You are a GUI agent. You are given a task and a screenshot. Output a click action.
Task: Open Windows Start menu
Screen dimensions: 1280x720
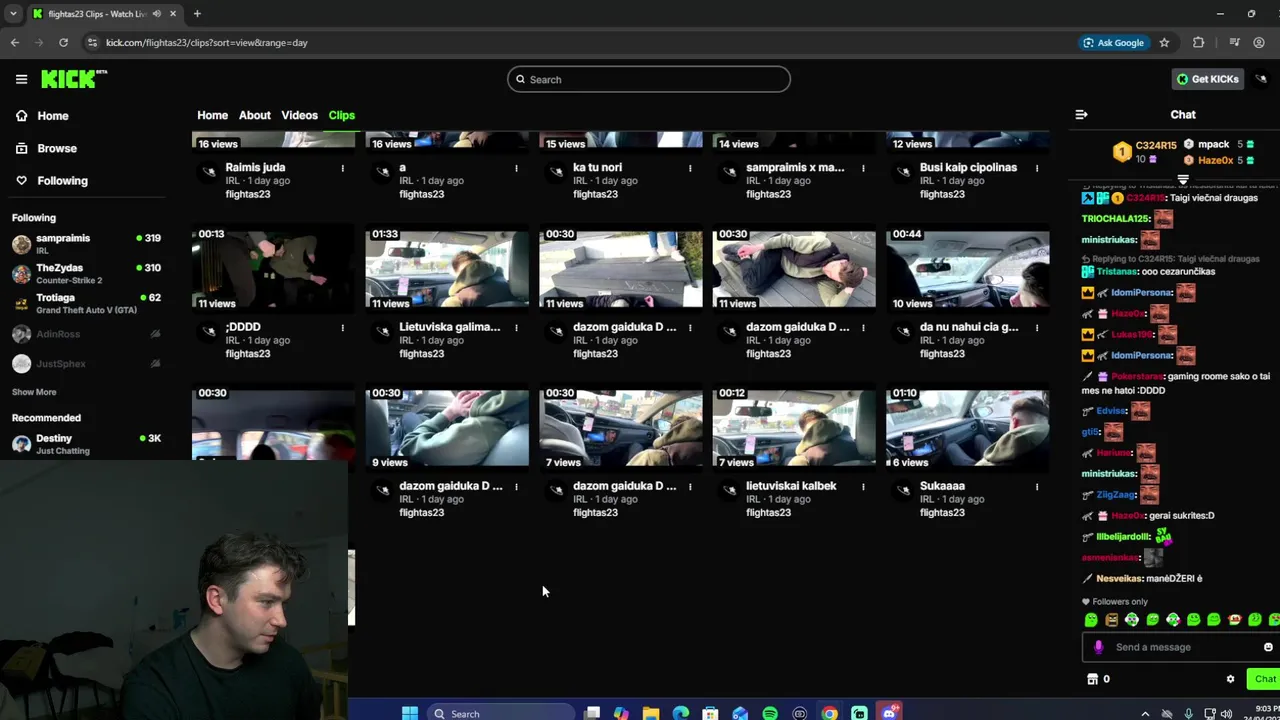click(409, 713)
